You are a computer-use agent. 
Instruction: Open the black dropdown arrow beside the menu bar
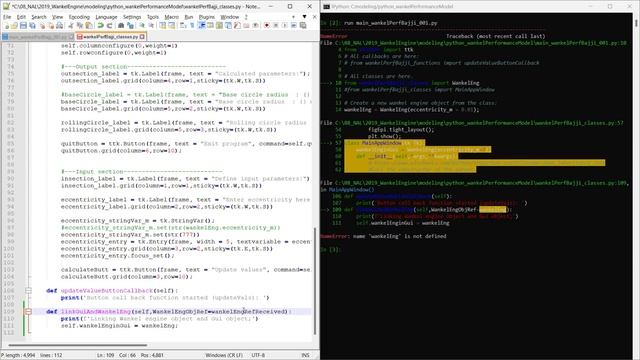click(304, 17)
